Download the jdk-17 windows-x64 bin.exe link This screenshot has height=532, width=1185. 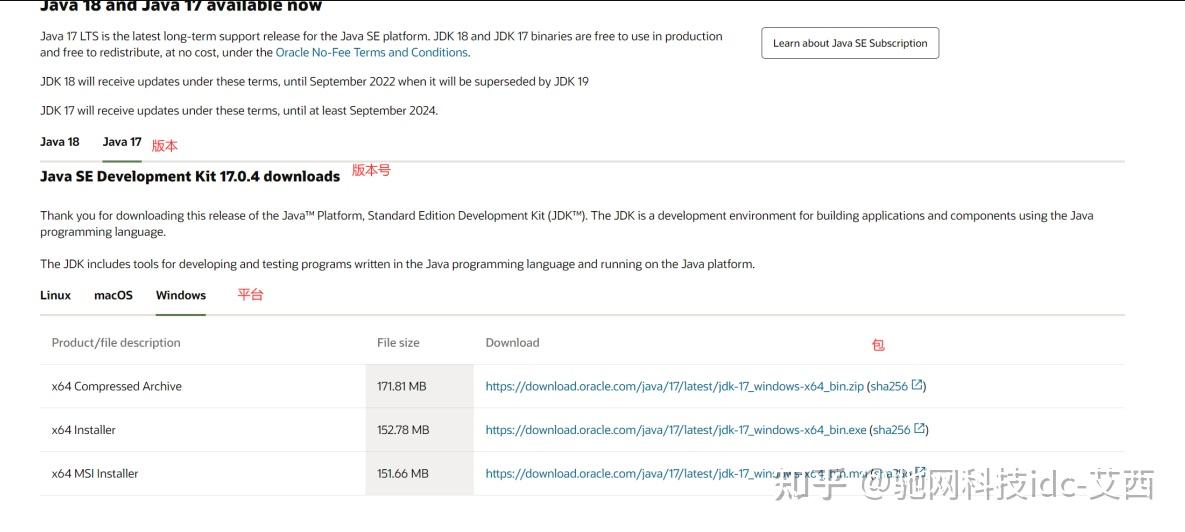(x=676, y=430)
